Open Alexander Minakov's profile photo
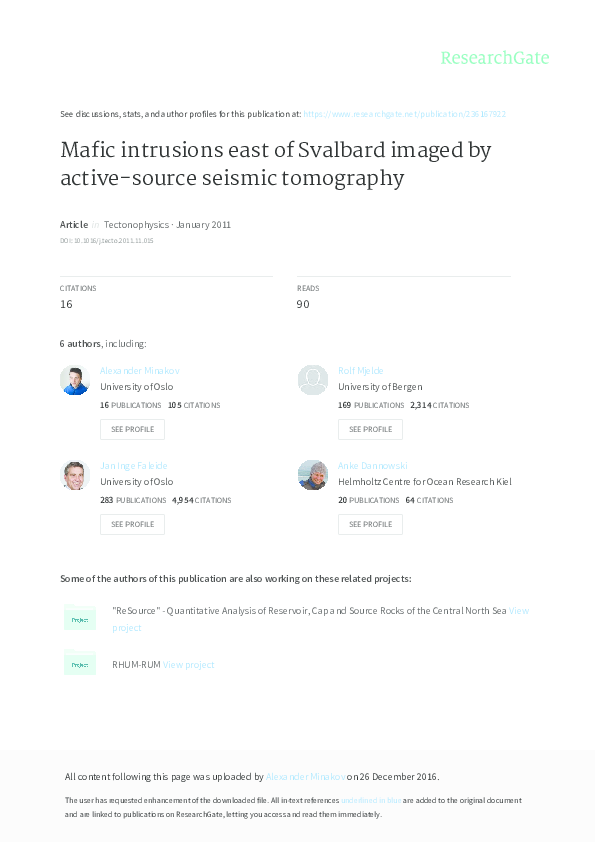 [x=75, y=380]
